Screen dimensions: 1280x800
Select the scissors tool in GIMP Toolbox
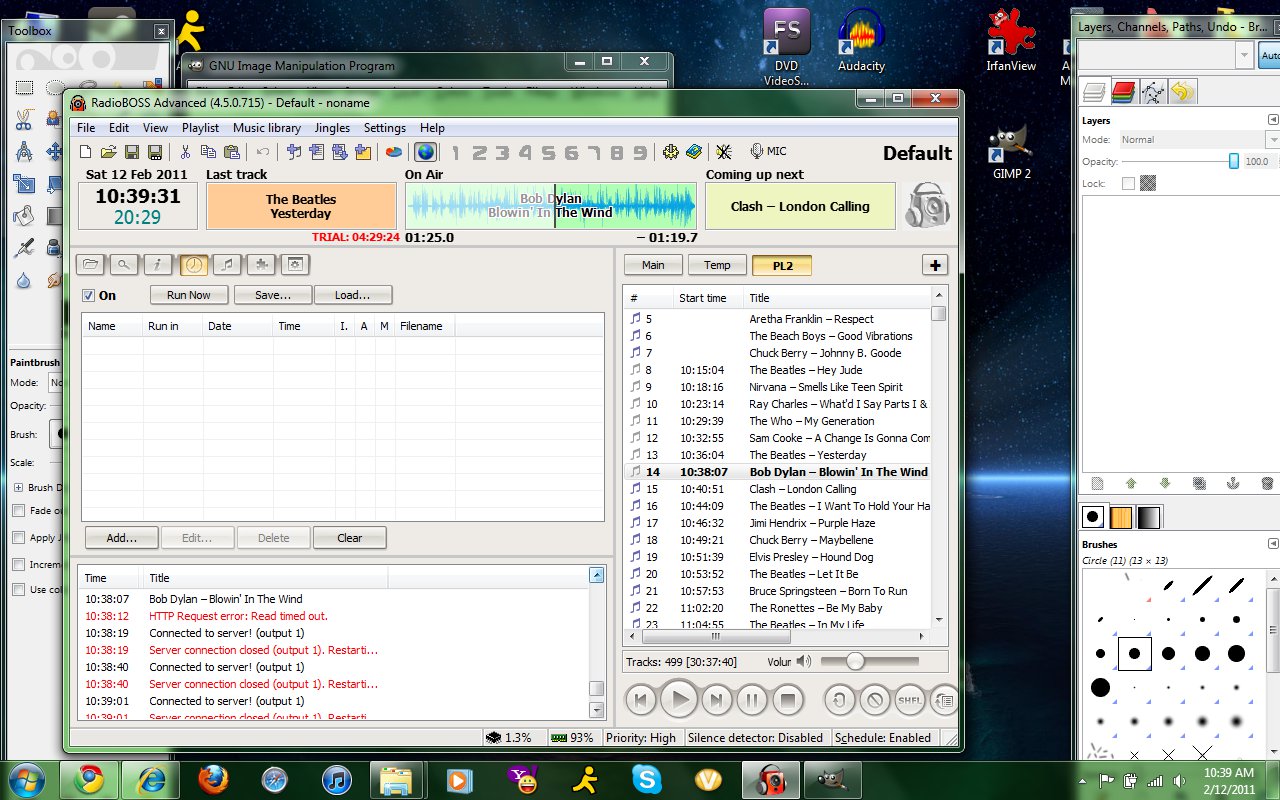pos(24,120)
